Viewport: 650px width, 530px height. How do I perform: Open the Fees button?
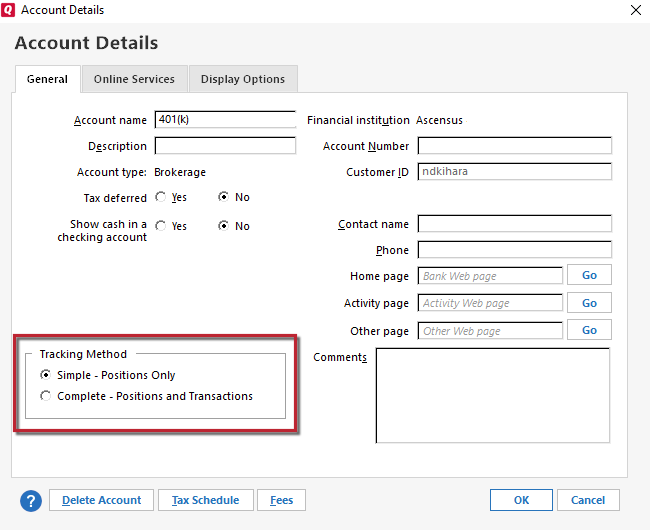click(x=281, y=500)
